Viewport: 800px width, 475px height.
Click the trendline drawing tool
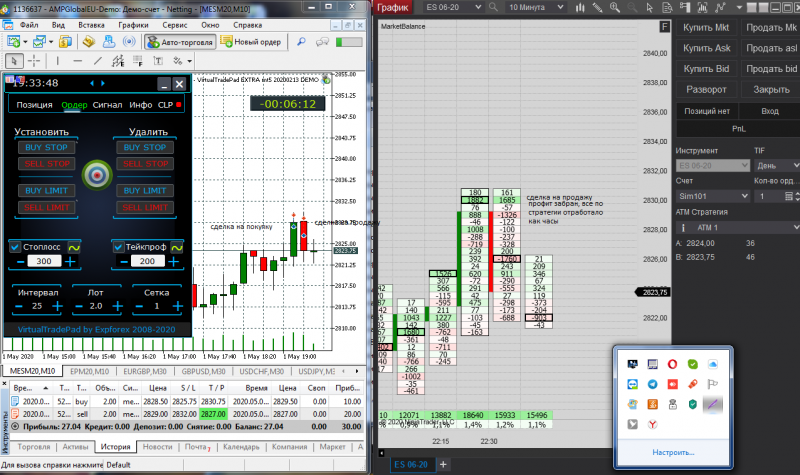coord(97,61)
